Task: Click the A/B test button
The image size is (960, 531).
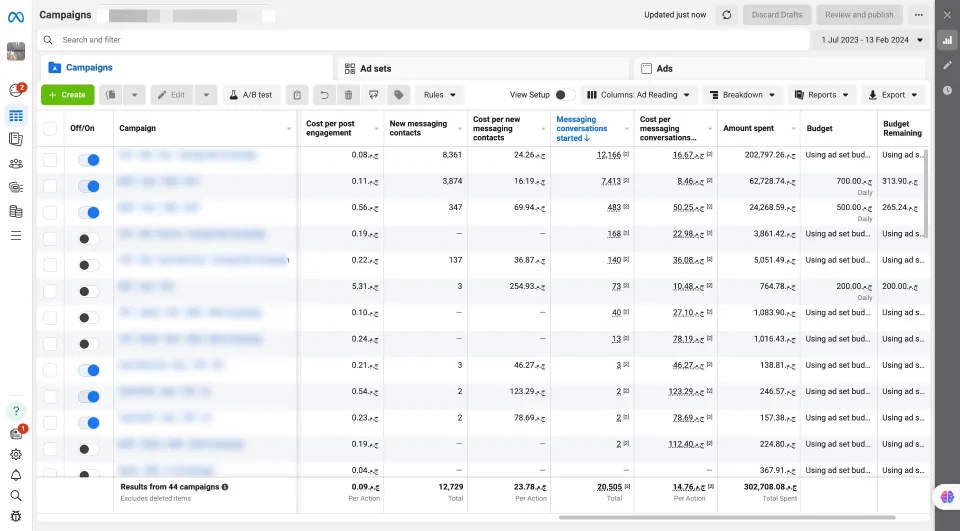Action: point(250,95)
